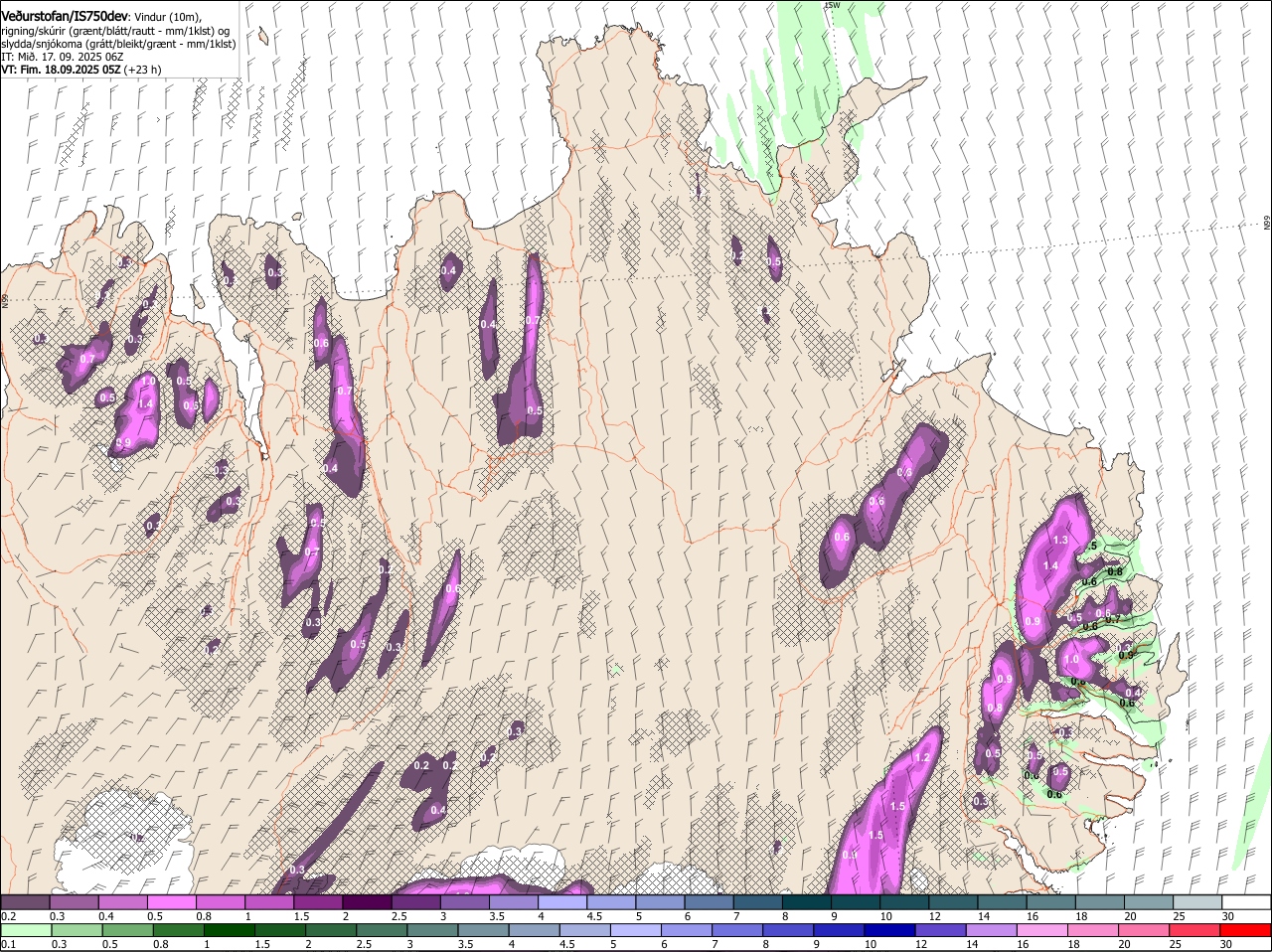Select the '(+23 h)' forecast offset text

[143, 70]
